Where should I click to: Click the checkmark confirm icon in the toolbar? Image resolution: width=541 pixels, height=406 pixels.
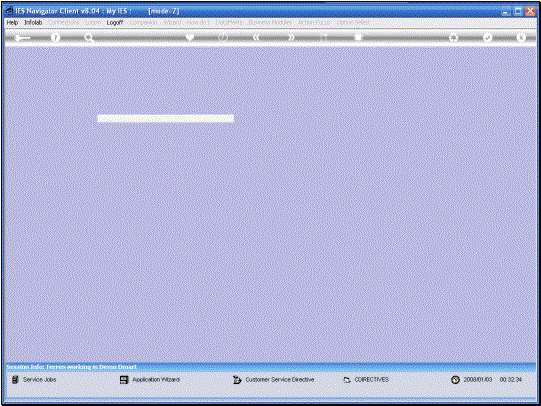pyautogui.click(x=487, y=37)
